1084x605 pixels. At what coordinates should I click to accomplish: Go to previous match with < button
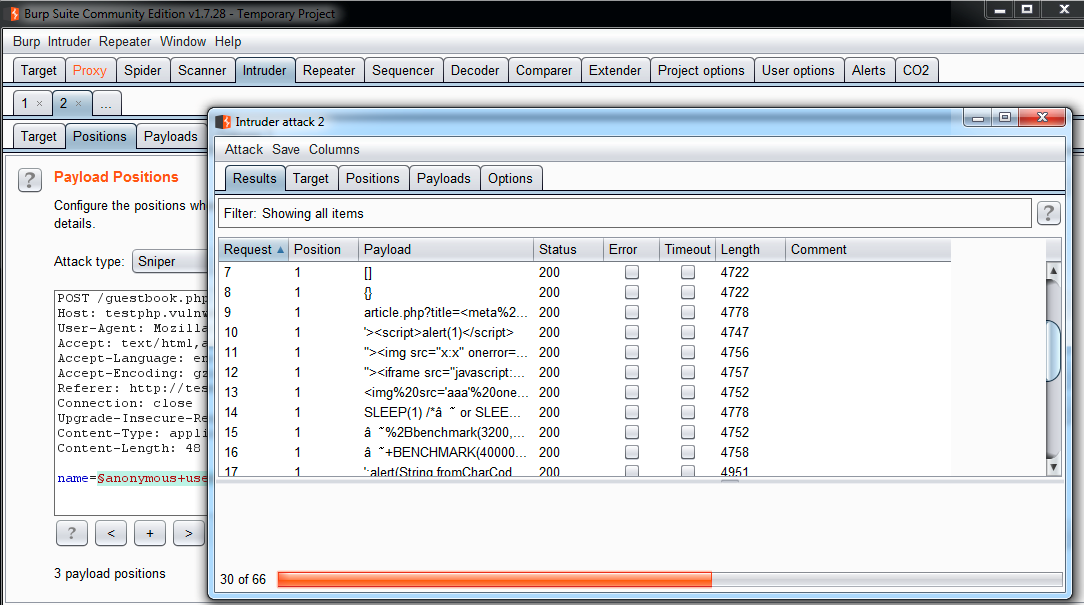(111, 533)
